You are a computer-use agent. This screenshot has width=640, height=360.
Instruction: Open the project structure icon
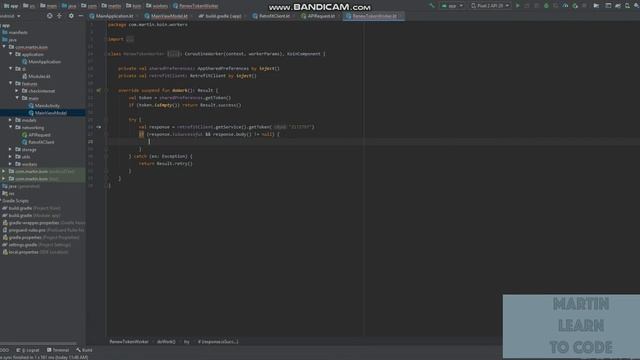coord(596,6)
